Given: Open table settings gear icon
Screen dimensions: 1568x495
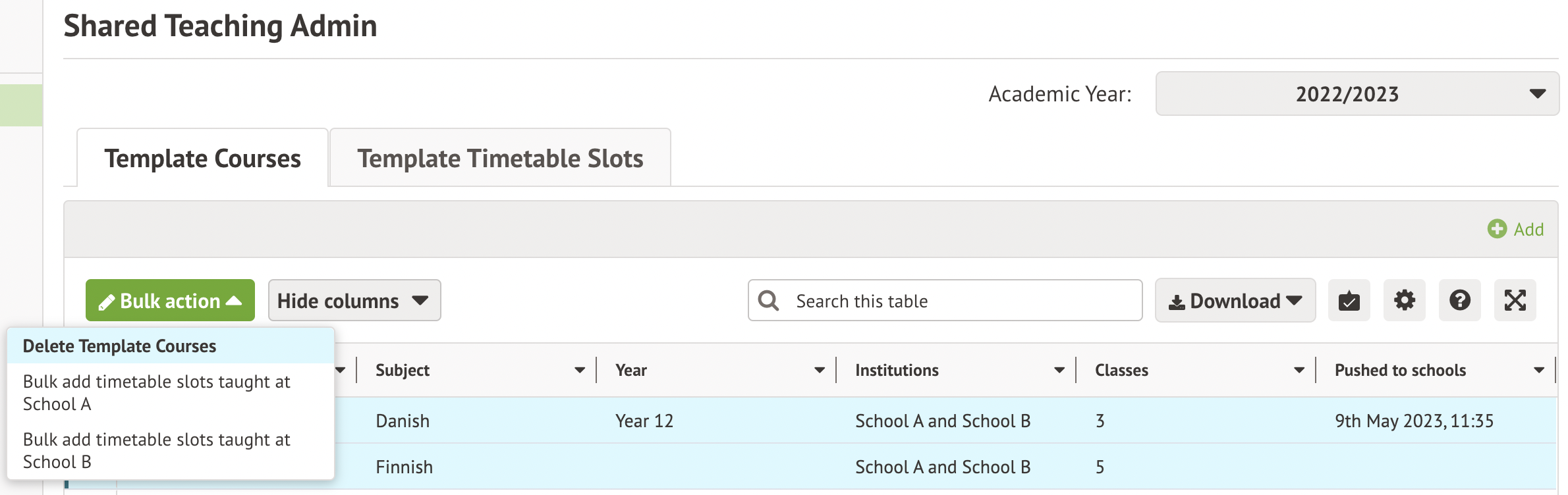Looking at the screenshot, I should tap(1404, 301).
